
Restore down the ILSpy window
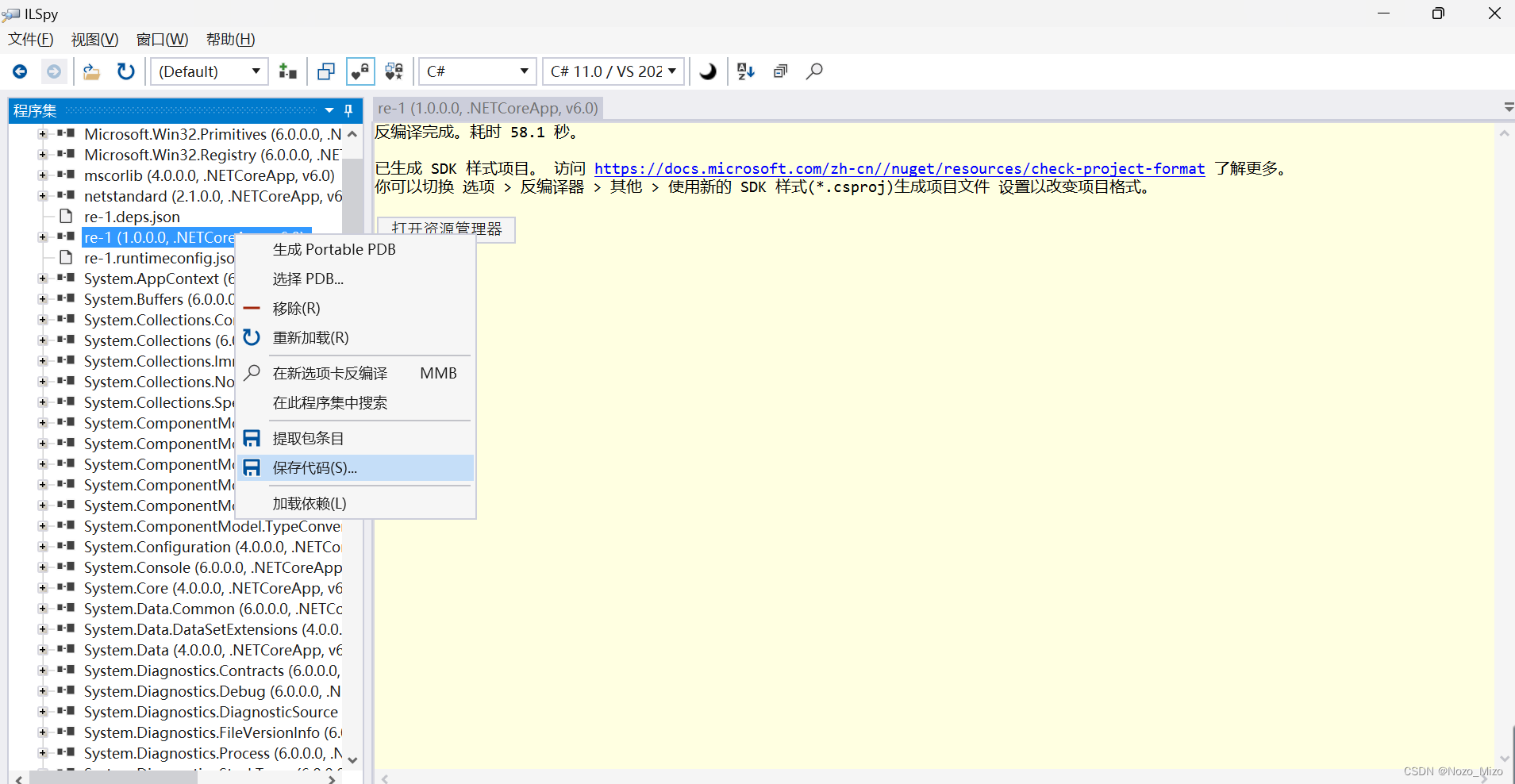(1438, 13)
